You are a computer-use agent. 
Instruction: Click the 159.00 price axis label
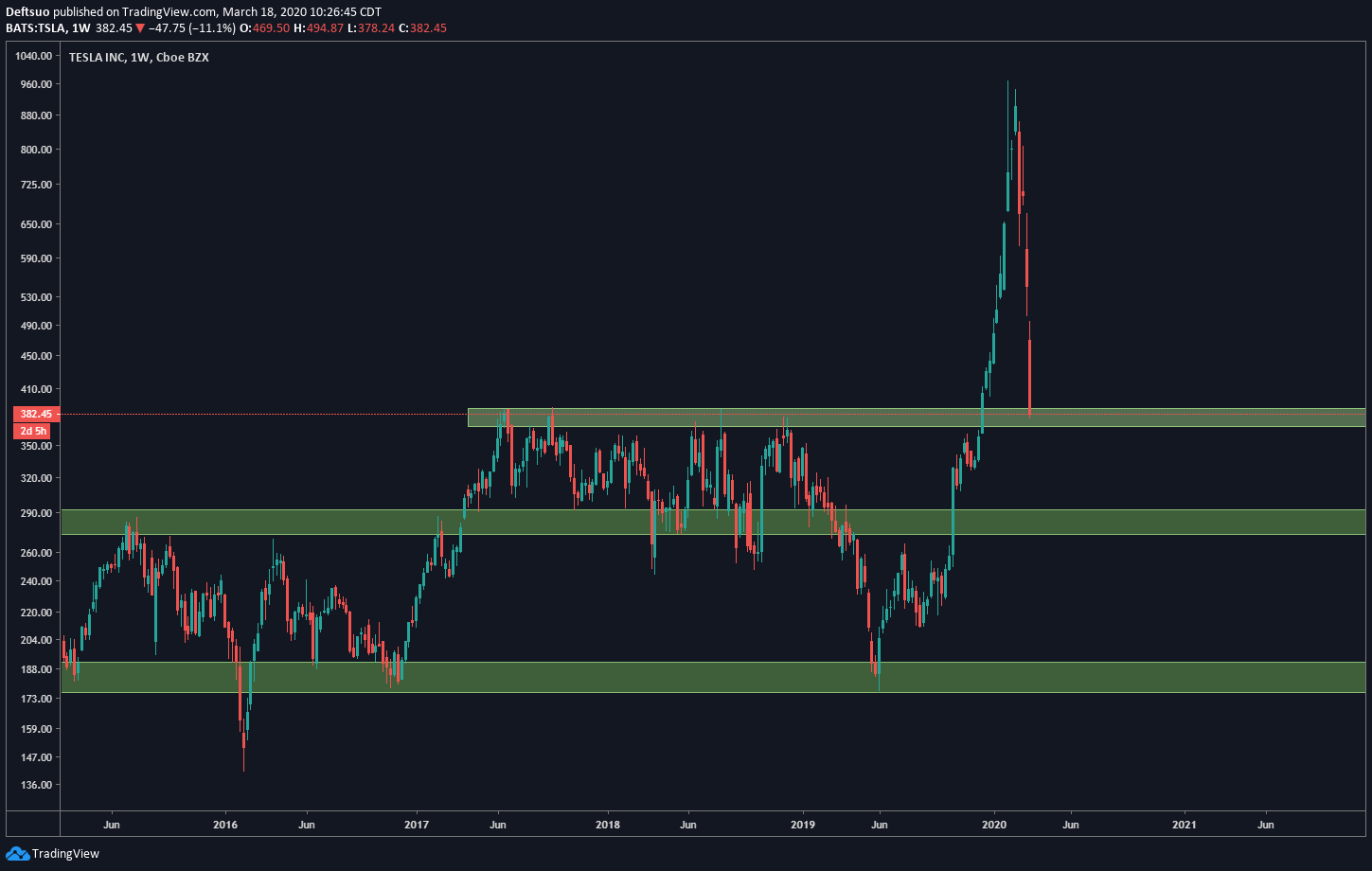point(34,729)
